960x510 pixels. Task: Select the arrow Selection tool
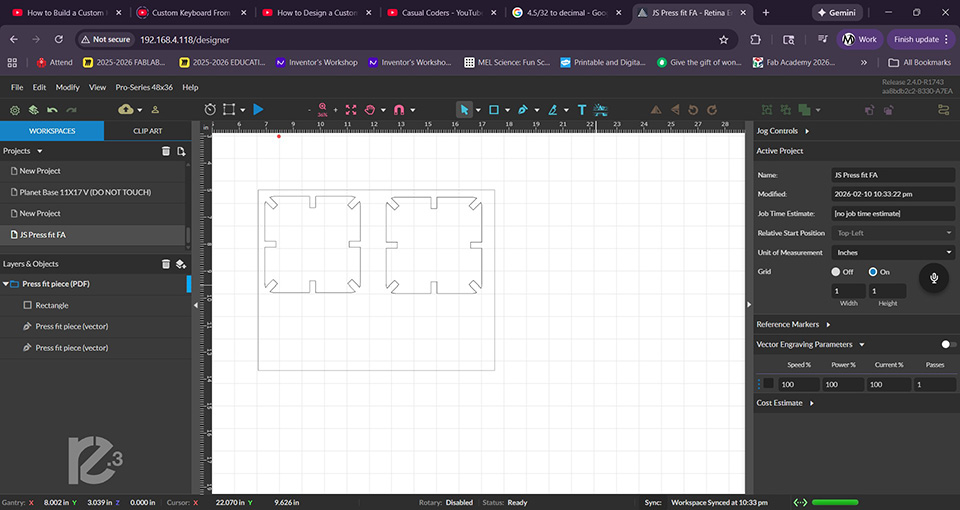(464, 109)
